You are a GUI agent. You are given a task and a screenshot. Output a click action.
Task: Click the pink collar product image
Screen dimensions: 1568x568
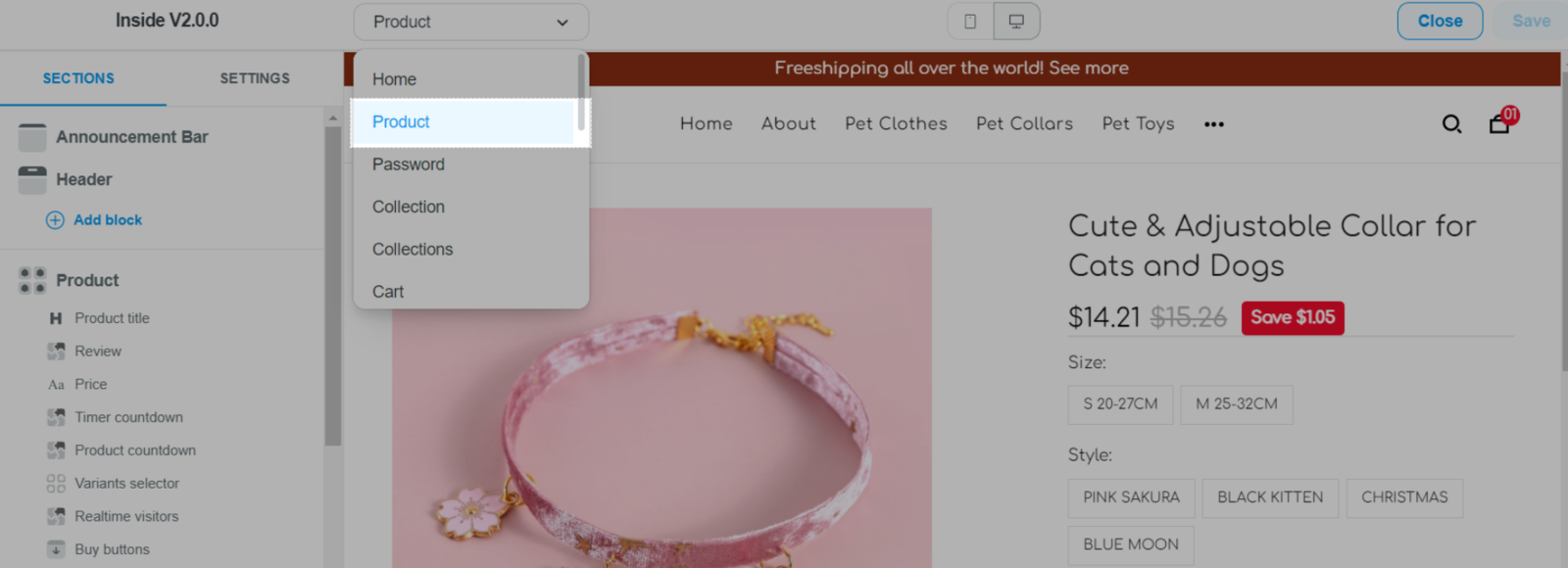point(662,388)
